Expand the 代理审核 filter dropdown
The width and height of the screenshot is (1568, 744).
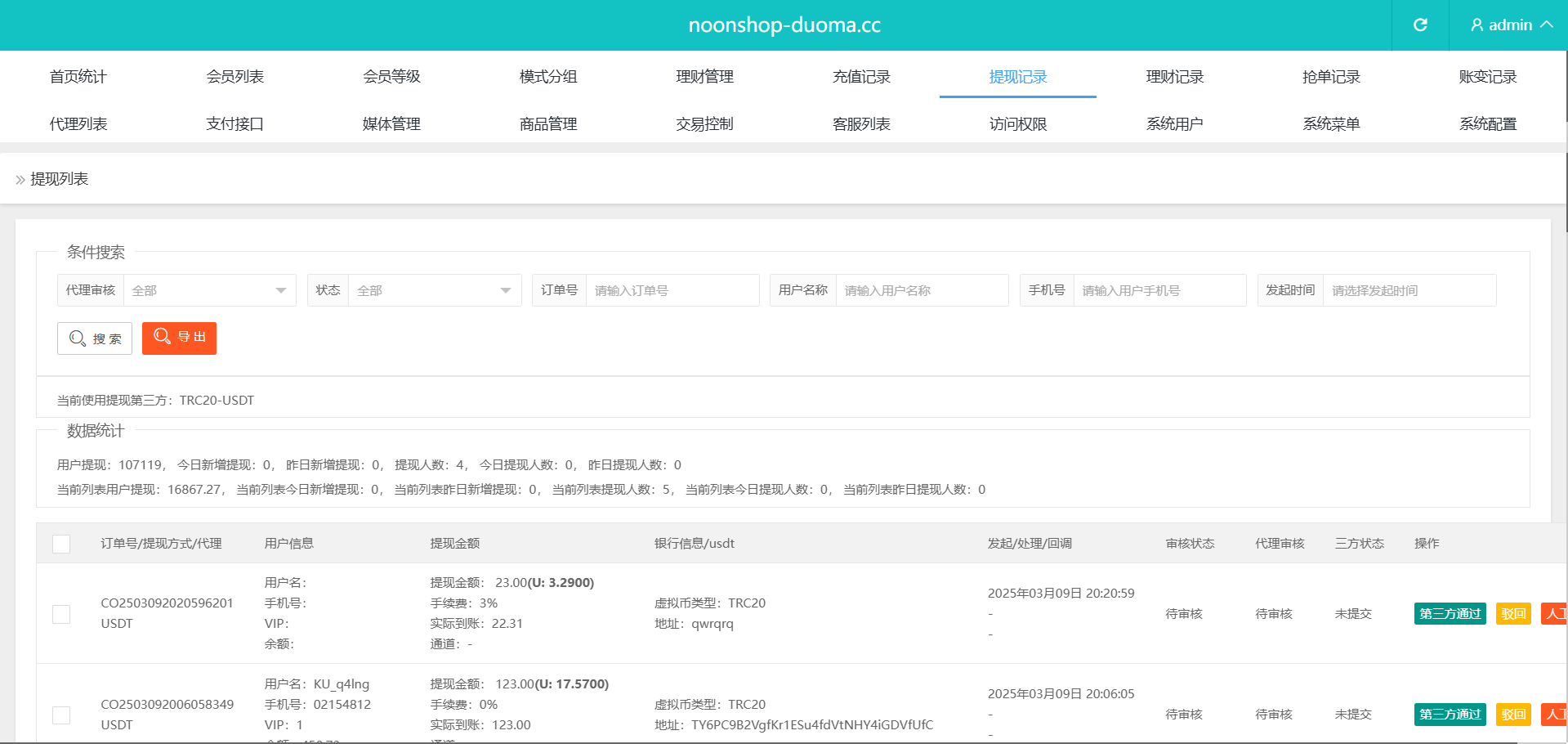click(209, 290)
